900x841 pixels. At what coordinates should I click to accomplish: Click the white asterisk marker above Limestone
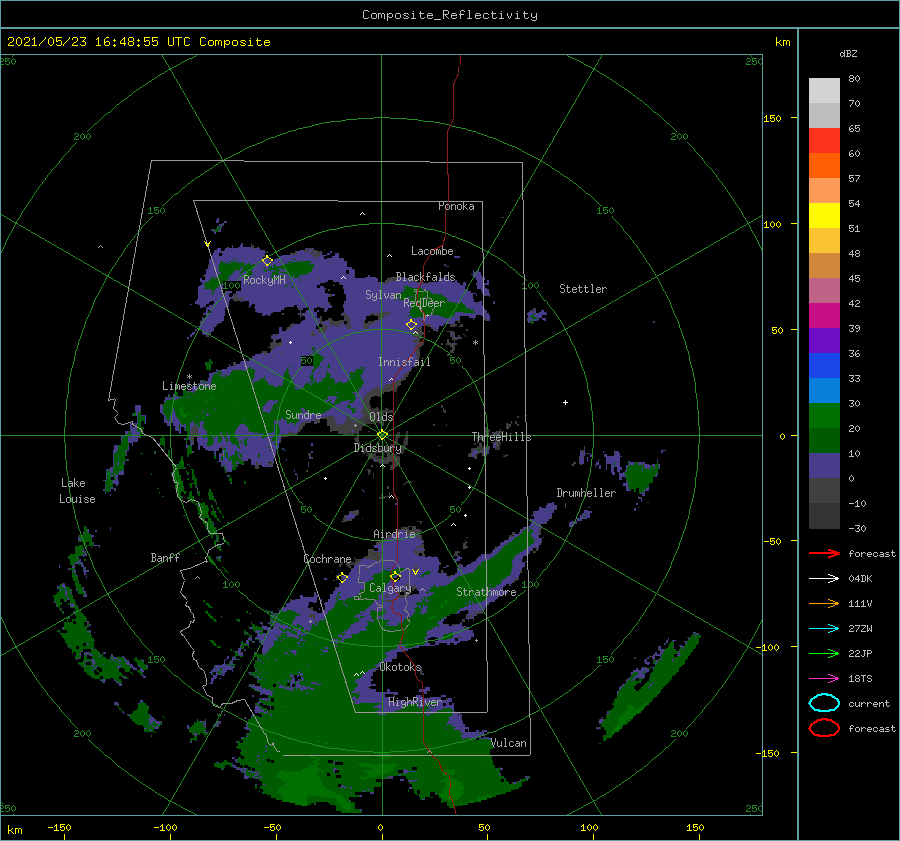[189, 377]
